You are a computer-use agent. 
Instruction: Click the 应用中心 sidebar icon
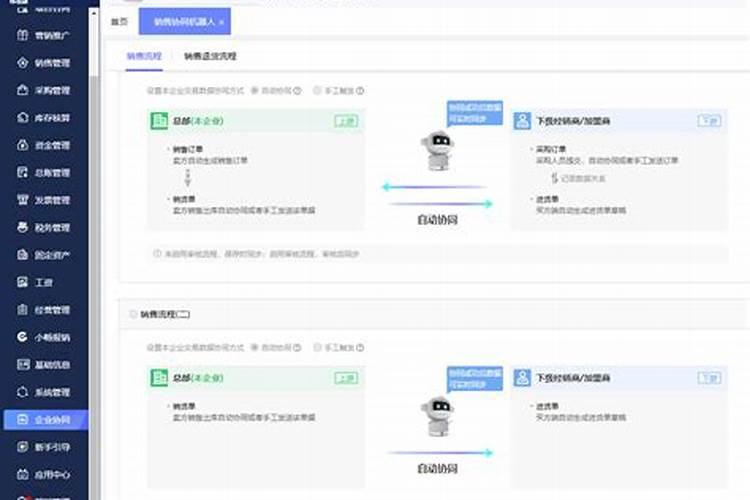click(x=22, y=475)
